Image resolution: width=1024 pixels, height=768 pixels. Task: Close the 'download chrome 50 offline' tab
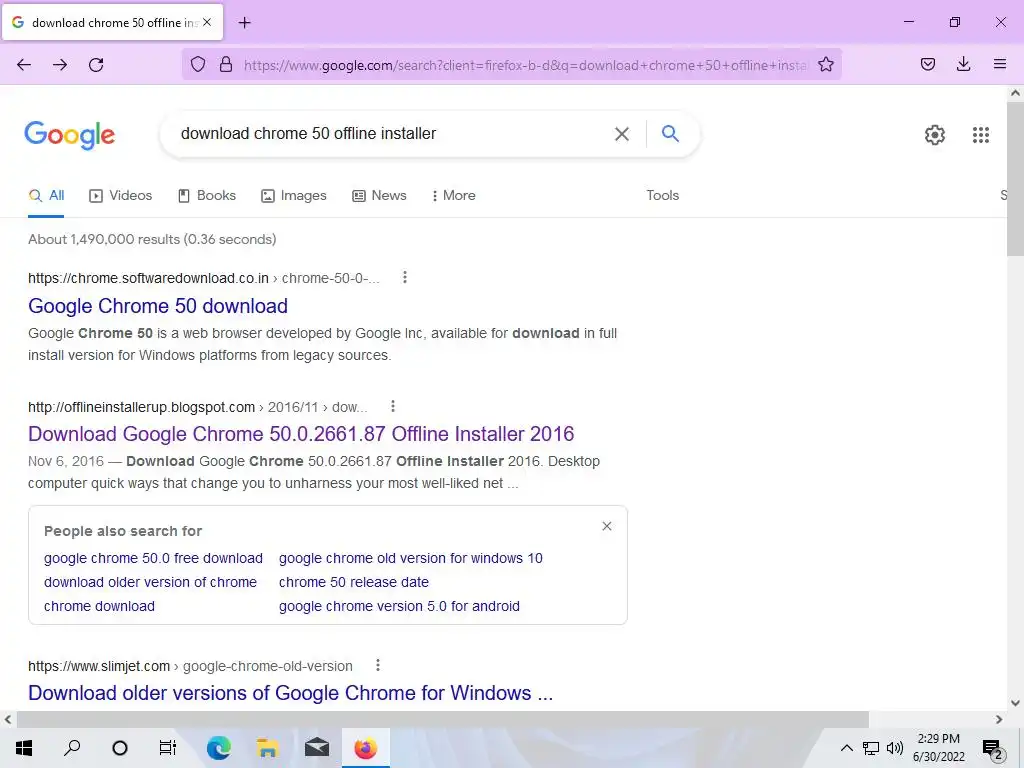[x=207, y=22]
